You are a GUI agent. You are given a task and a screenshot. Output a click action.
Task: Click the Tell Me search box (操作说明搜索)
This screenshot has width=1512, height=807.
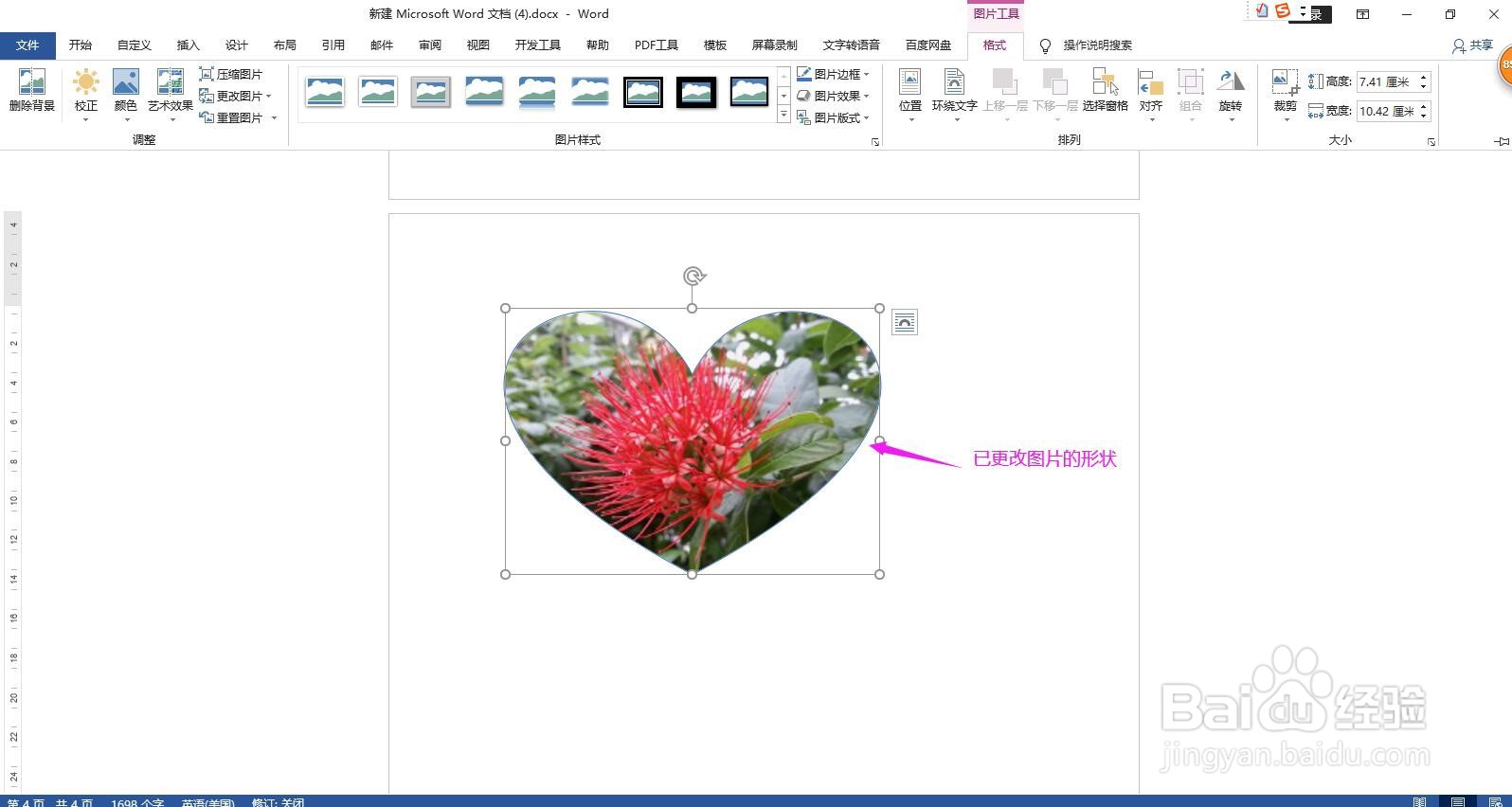[1097, 45]
